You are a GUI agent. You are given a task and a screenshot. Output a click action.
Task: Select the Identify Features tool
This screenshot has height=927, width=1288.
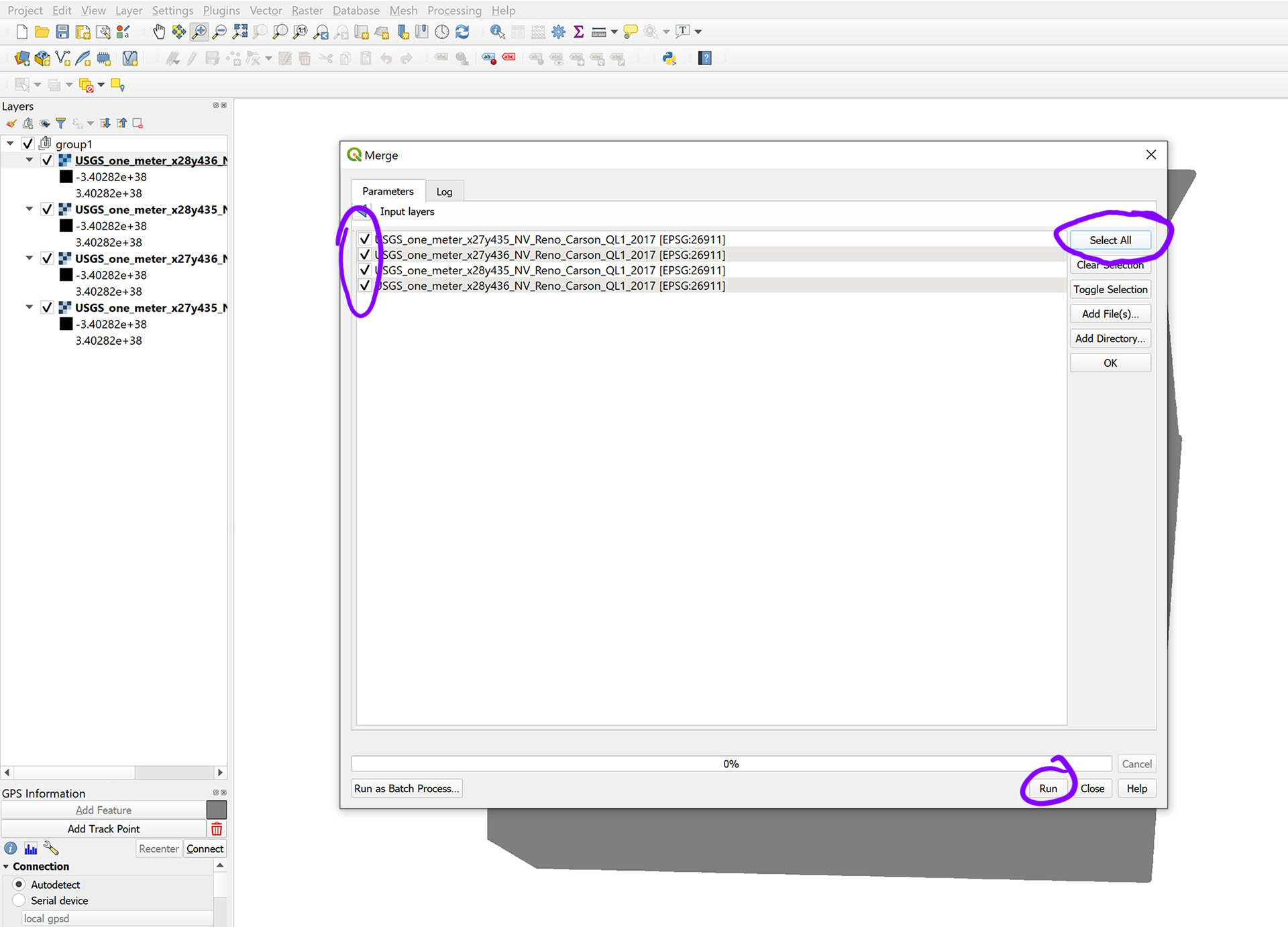497,32
